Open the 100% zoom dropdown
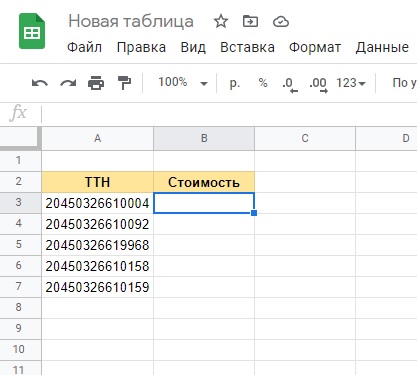 point(183,82)
